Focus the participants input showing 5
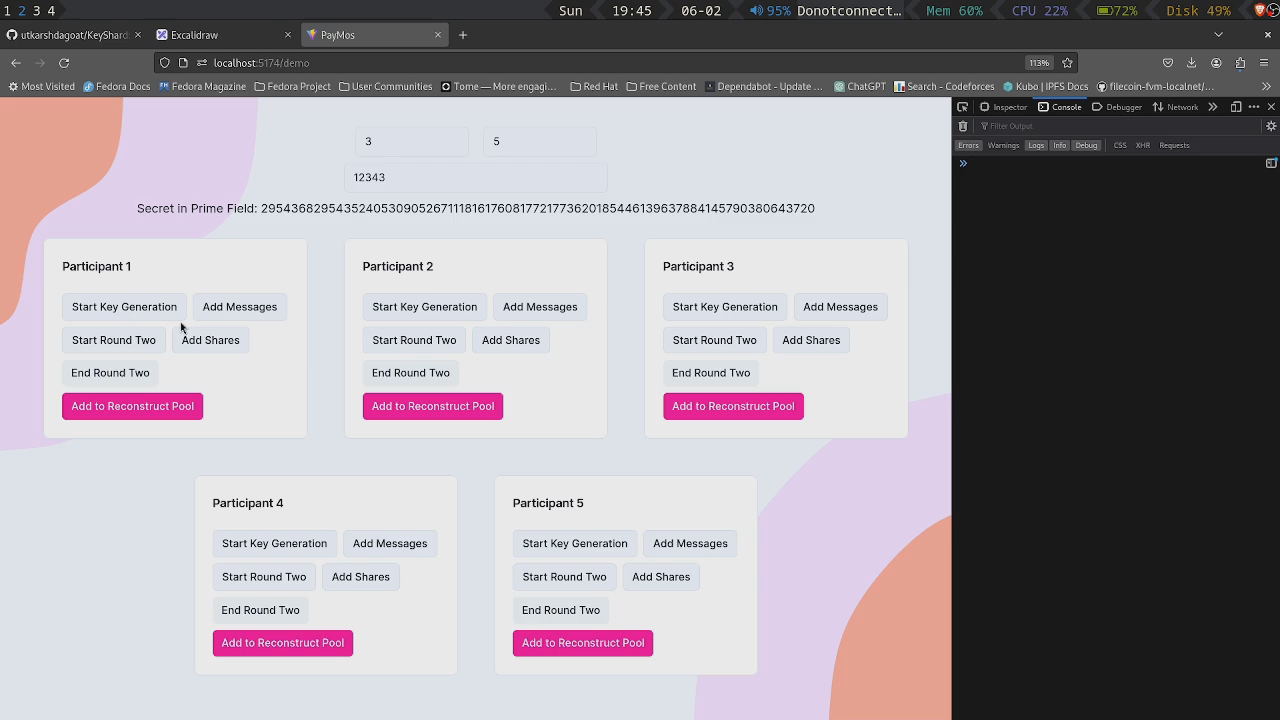The image size is (1280, 720). 539,141
